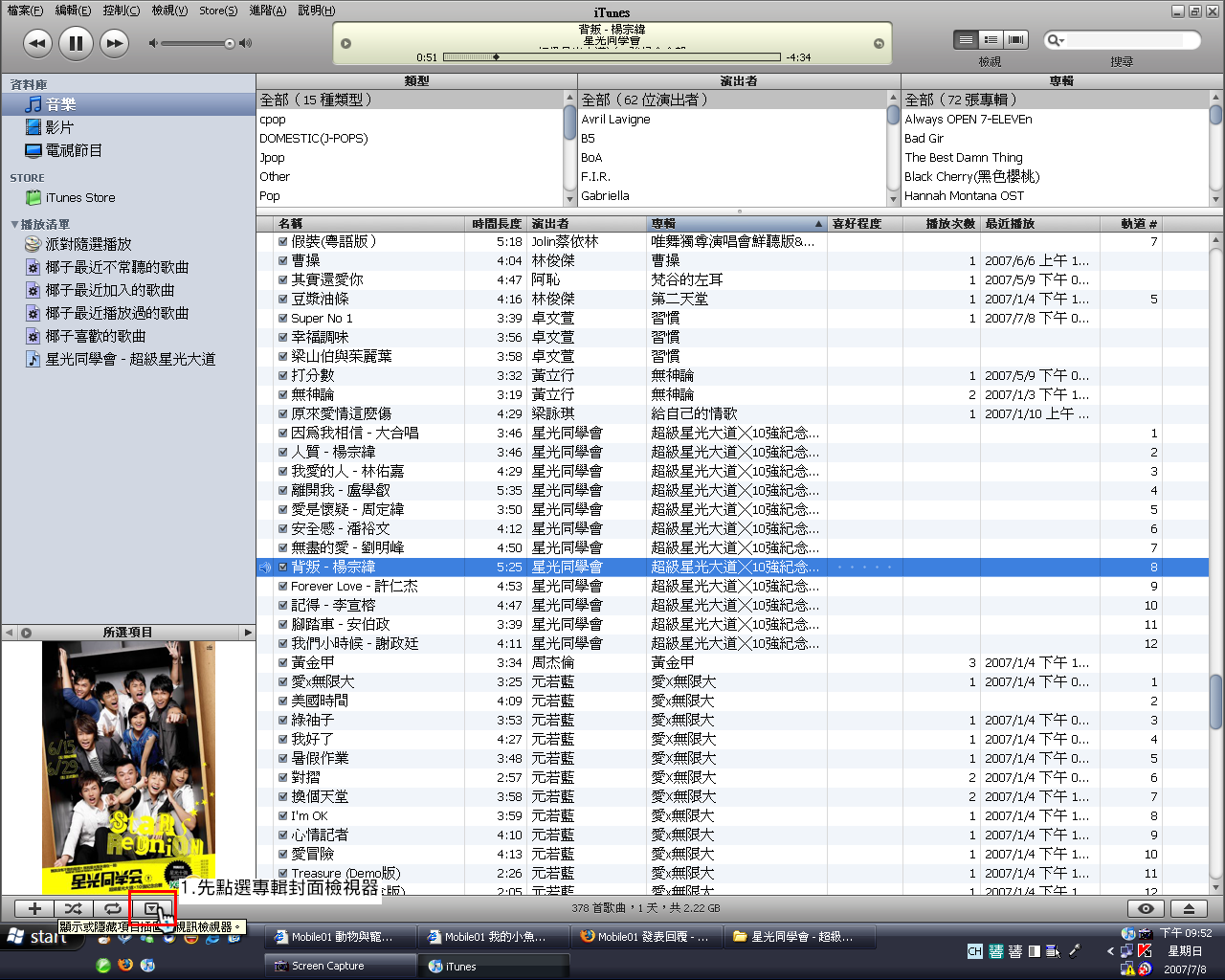Switch to album grouped view mode
The width and height of the screenshot is (1225, 980).
(x=991, y=39)
